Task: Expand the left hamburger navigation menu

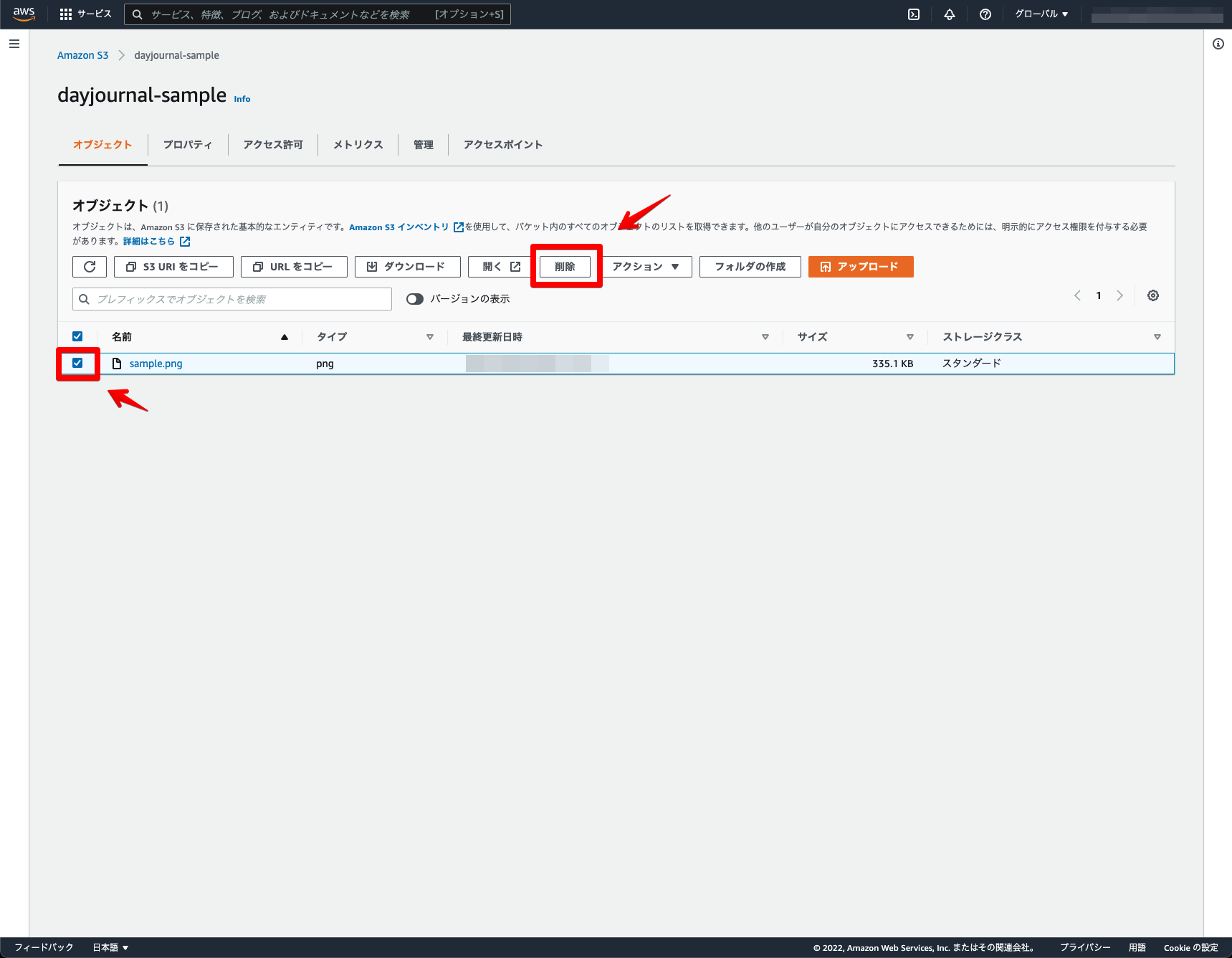Action: pyautogui.click(x=14, y=44)
